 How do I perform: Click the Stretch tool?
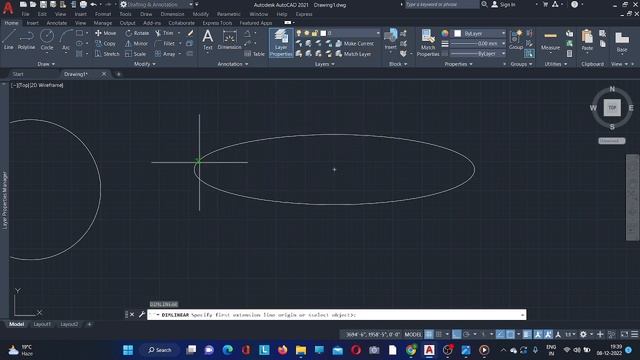point(107,54)
